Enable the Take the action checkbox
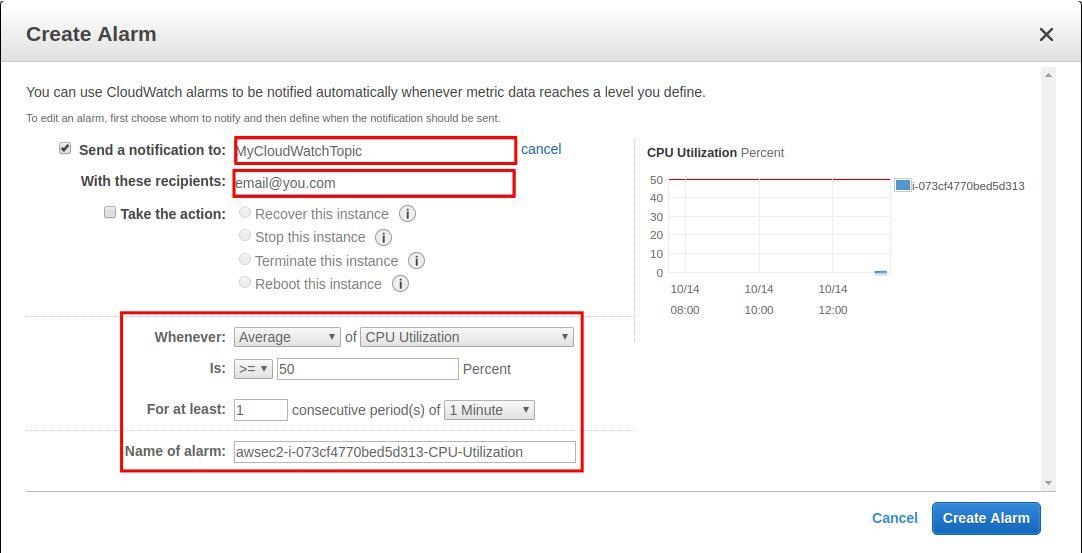Screen dimensions: 1082x553 [110, 213]
